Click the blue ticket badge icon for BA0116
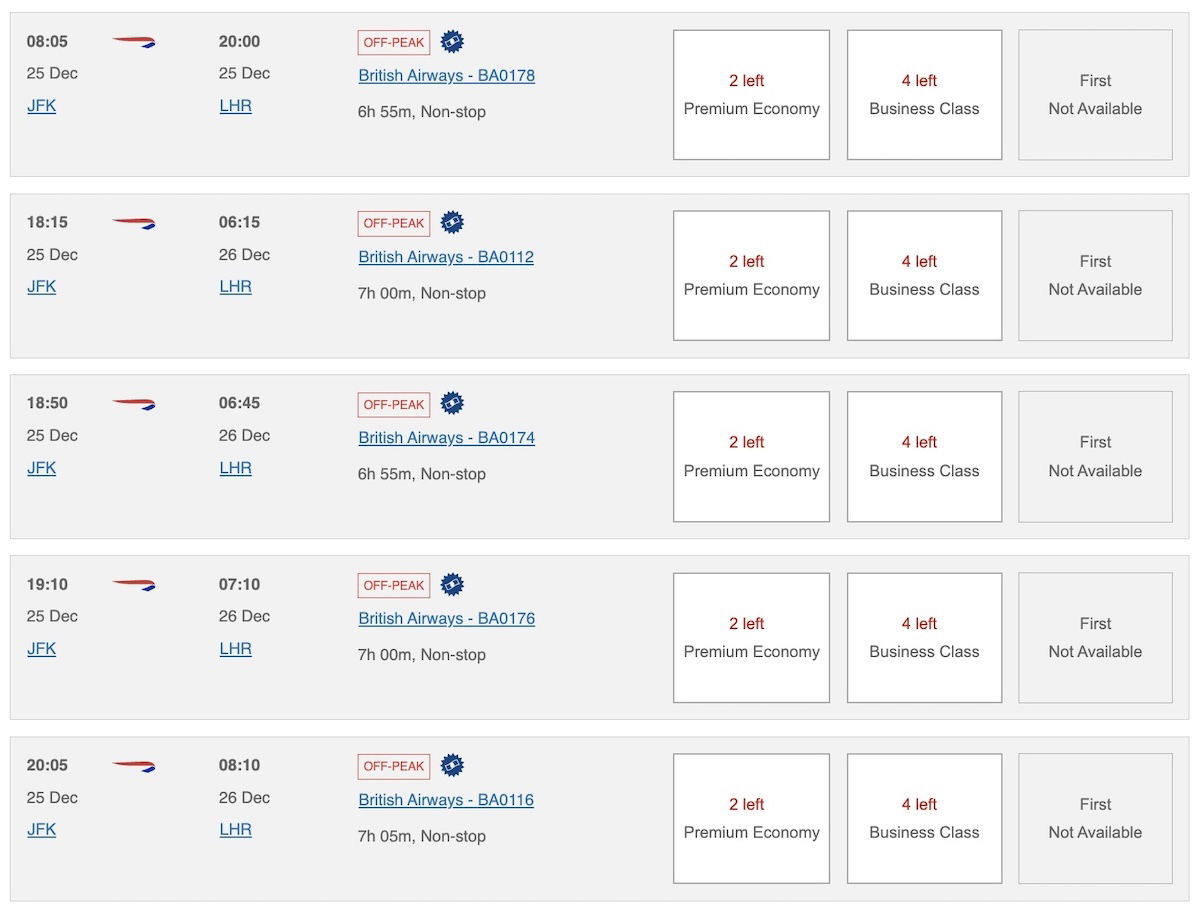 pyautogui.click(x=452, y=766)
